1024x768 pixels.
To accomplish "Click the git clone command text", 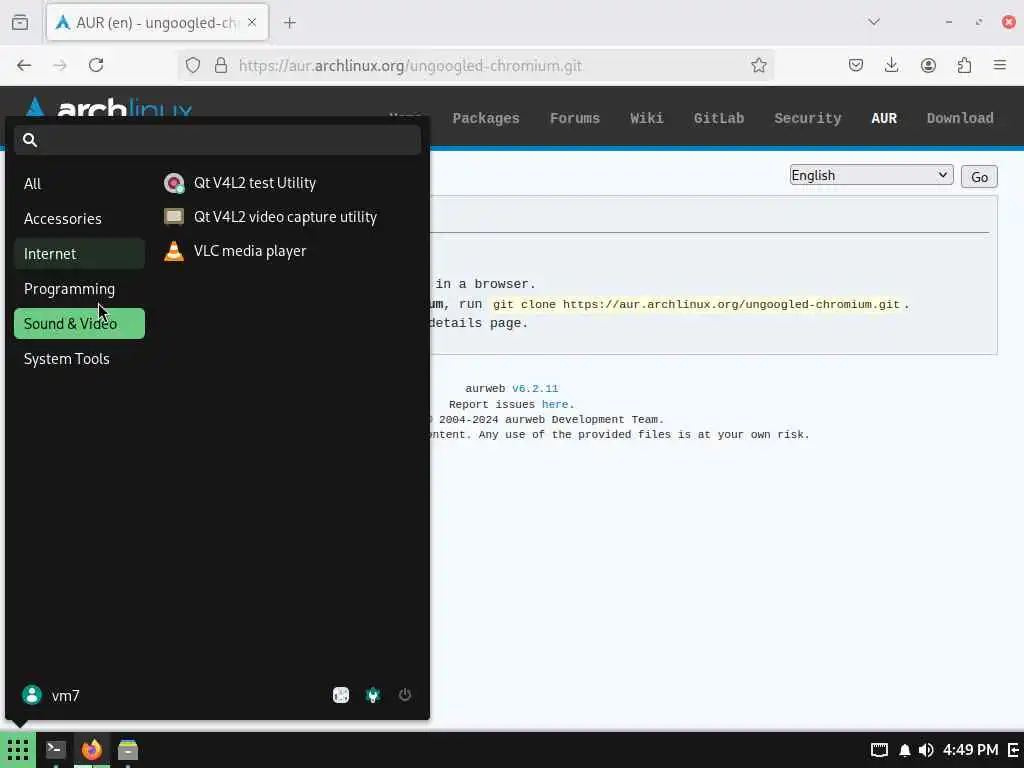I will [696, 304].
